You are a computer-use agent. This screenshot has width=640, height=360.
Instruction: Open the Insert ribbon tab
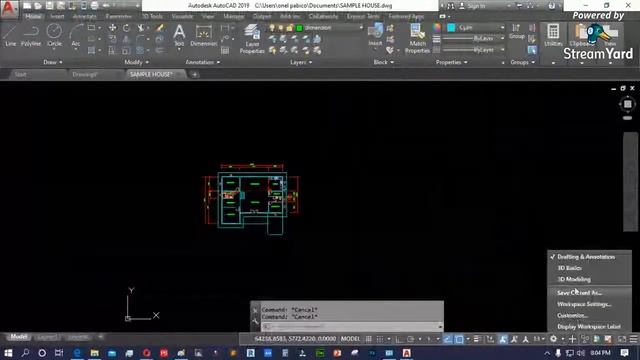tap(57, 16)
